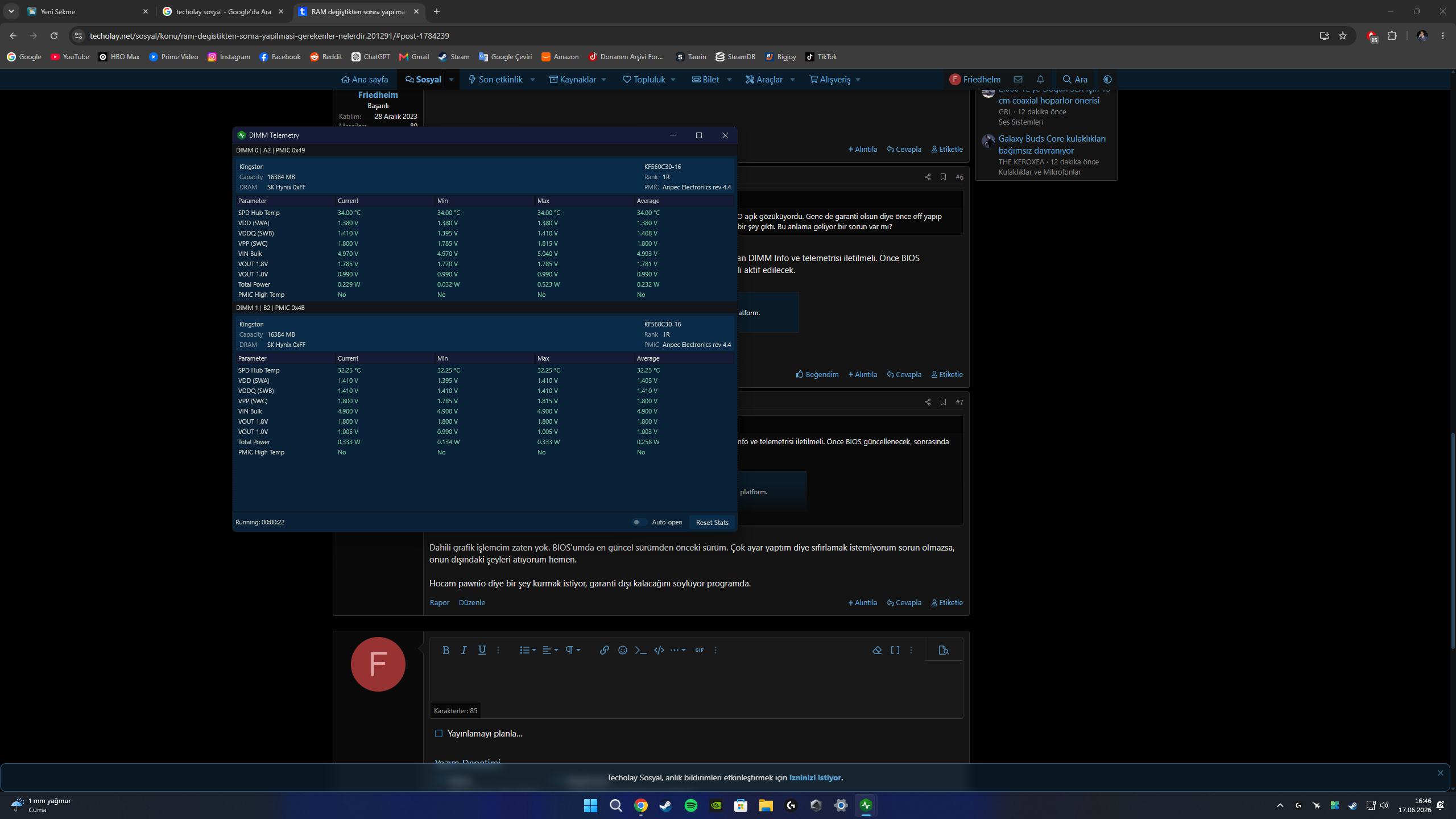
Task: Click the page vertical scrollbar thumb
Action: (x=1452, y=540)
